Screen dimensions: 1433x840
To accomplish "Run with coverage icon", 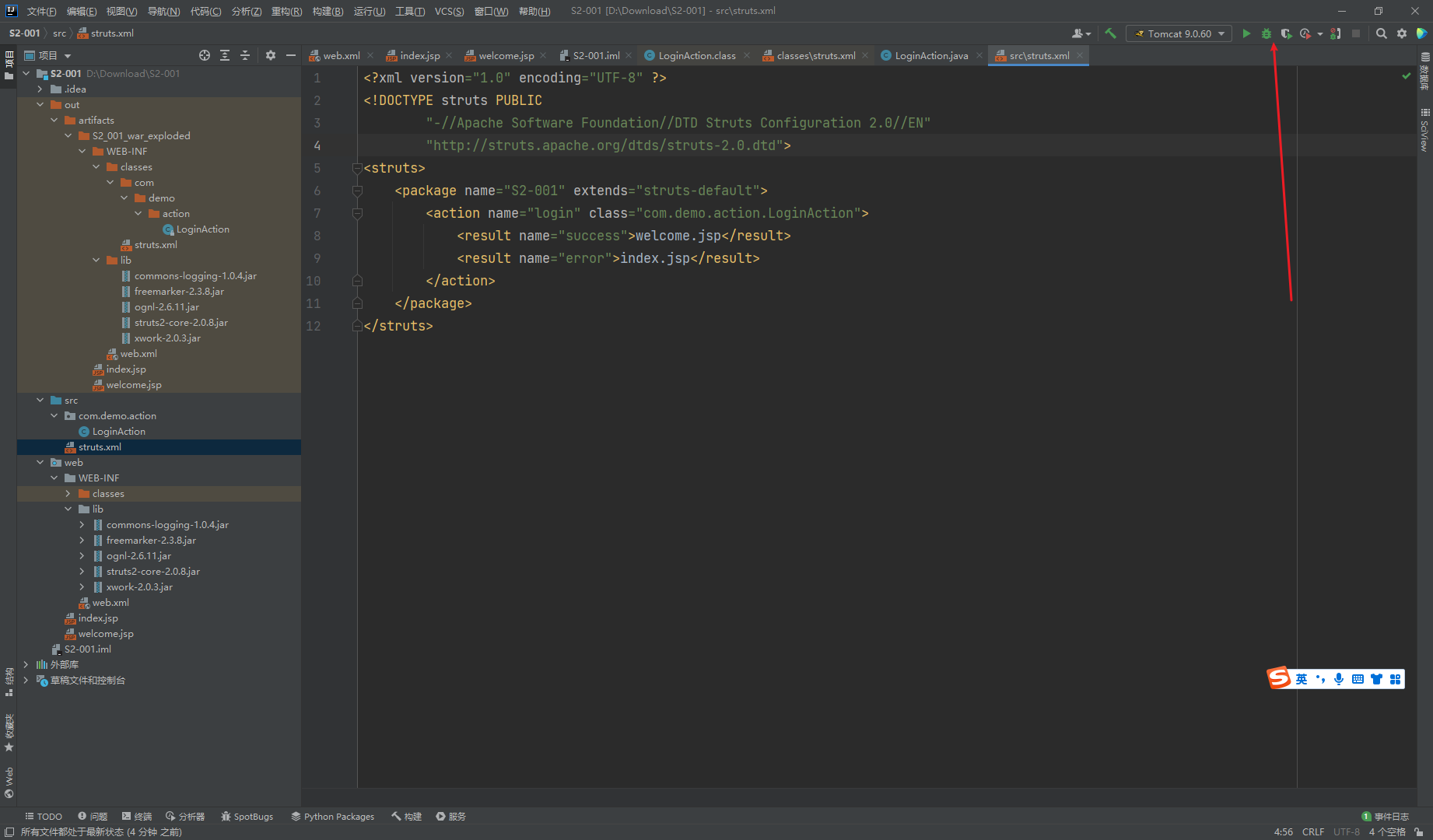I will [x=1287, y=33].
